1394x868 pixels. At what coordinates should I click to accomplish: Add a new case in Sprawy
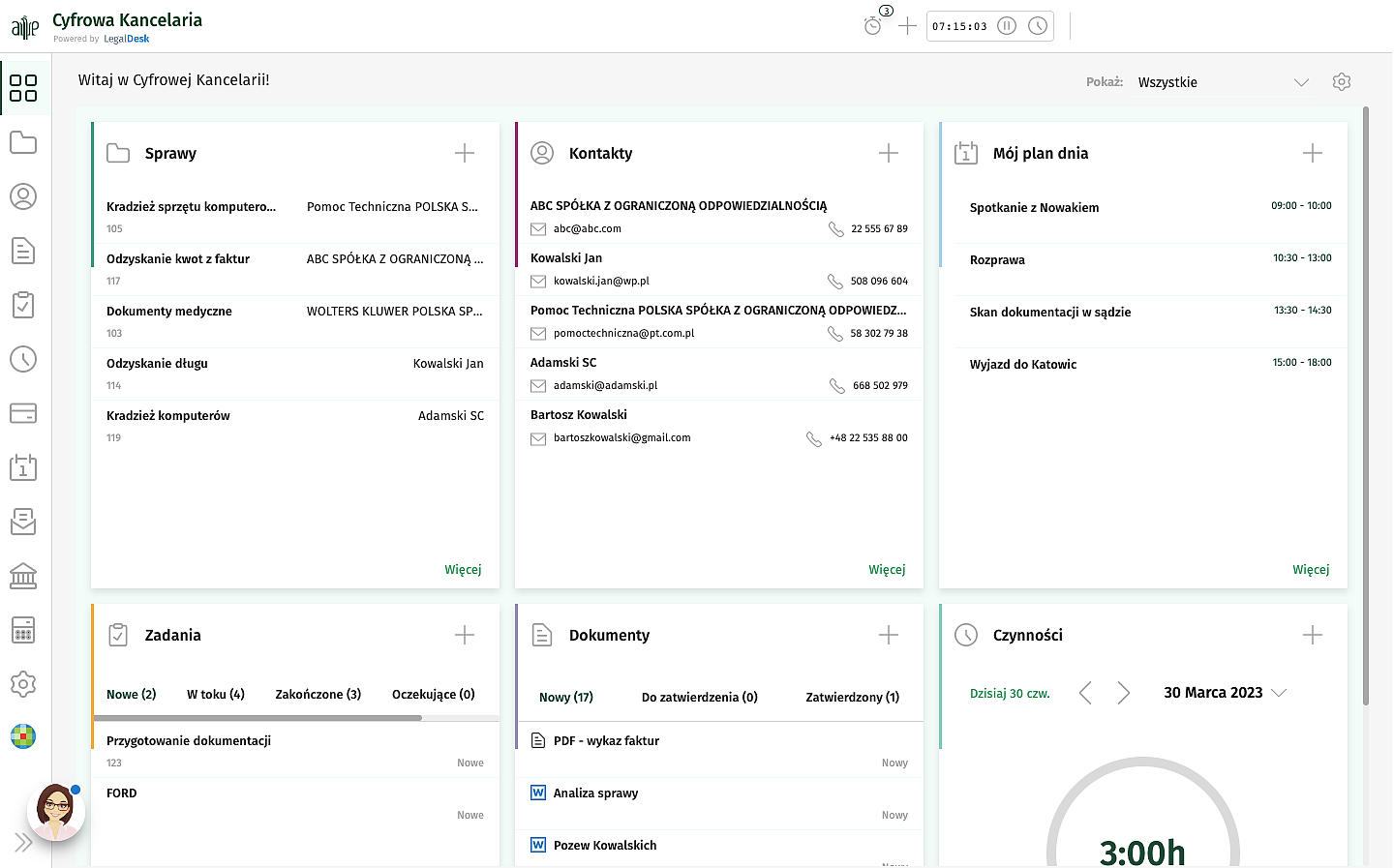tap(465, 153)
